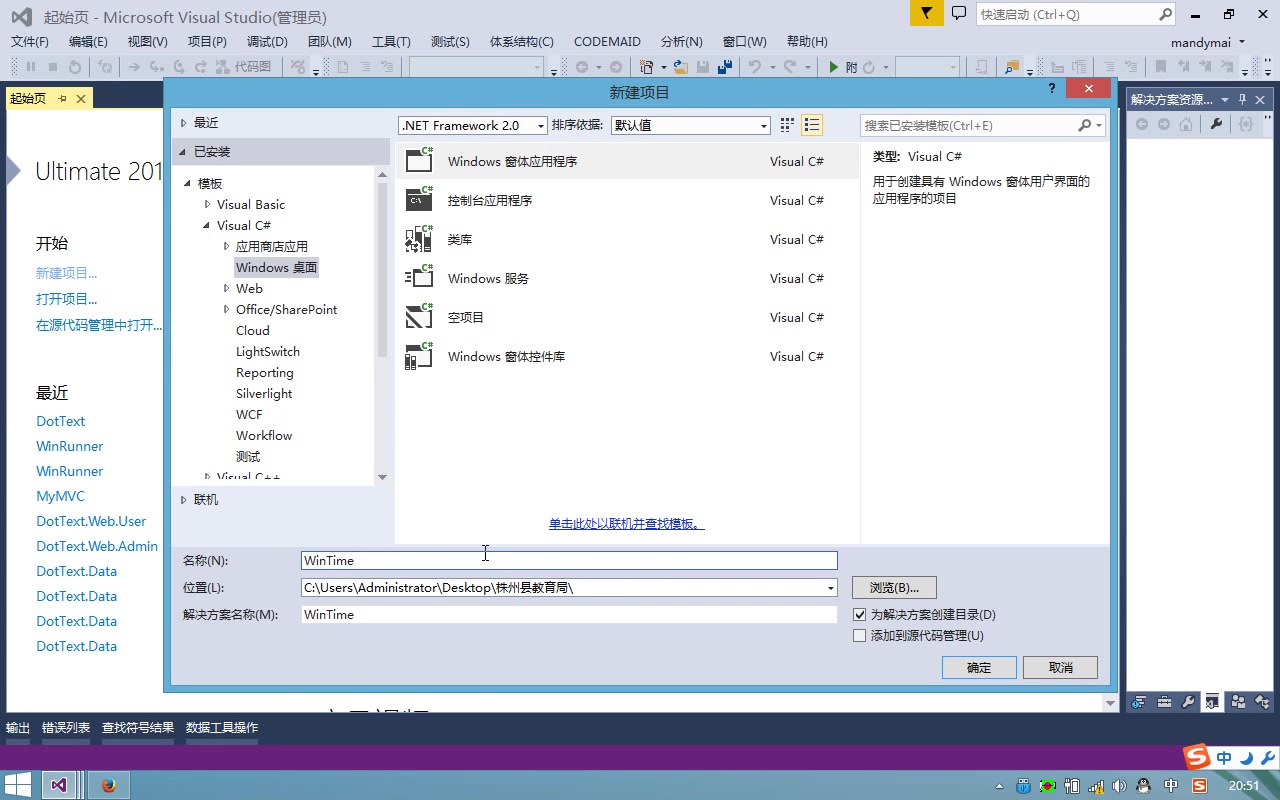Click the 确定 button
Viewport: 1280px width, 800px height.
pos(979,667)
